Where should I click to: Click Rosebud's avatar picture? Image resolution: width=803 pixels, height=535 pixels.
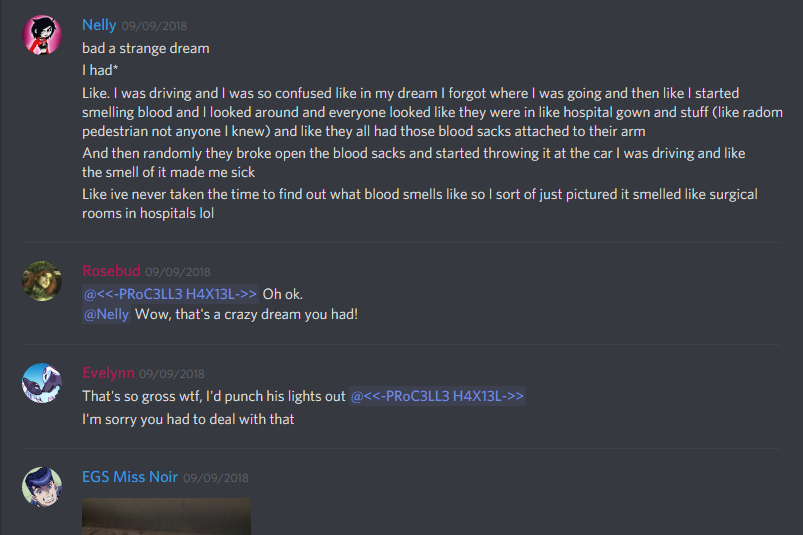pos(42,281)
